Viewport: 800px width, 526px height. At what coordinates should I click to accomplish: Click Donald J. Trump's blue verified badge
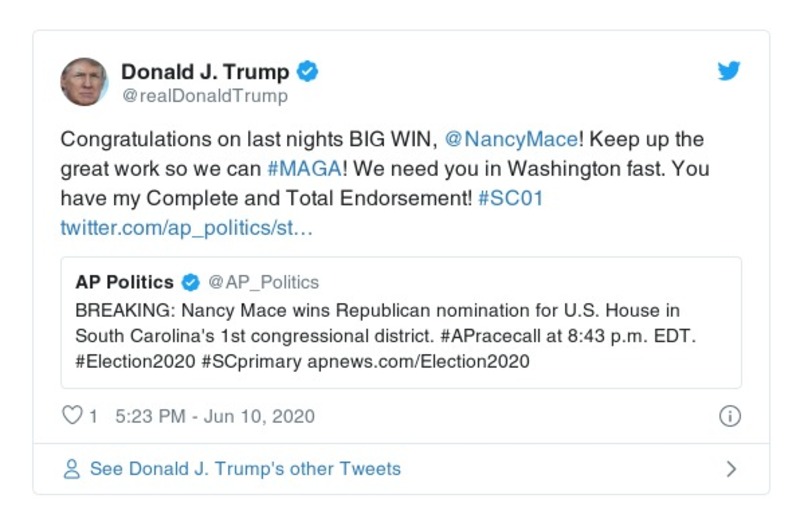click(x=309, y=72)
